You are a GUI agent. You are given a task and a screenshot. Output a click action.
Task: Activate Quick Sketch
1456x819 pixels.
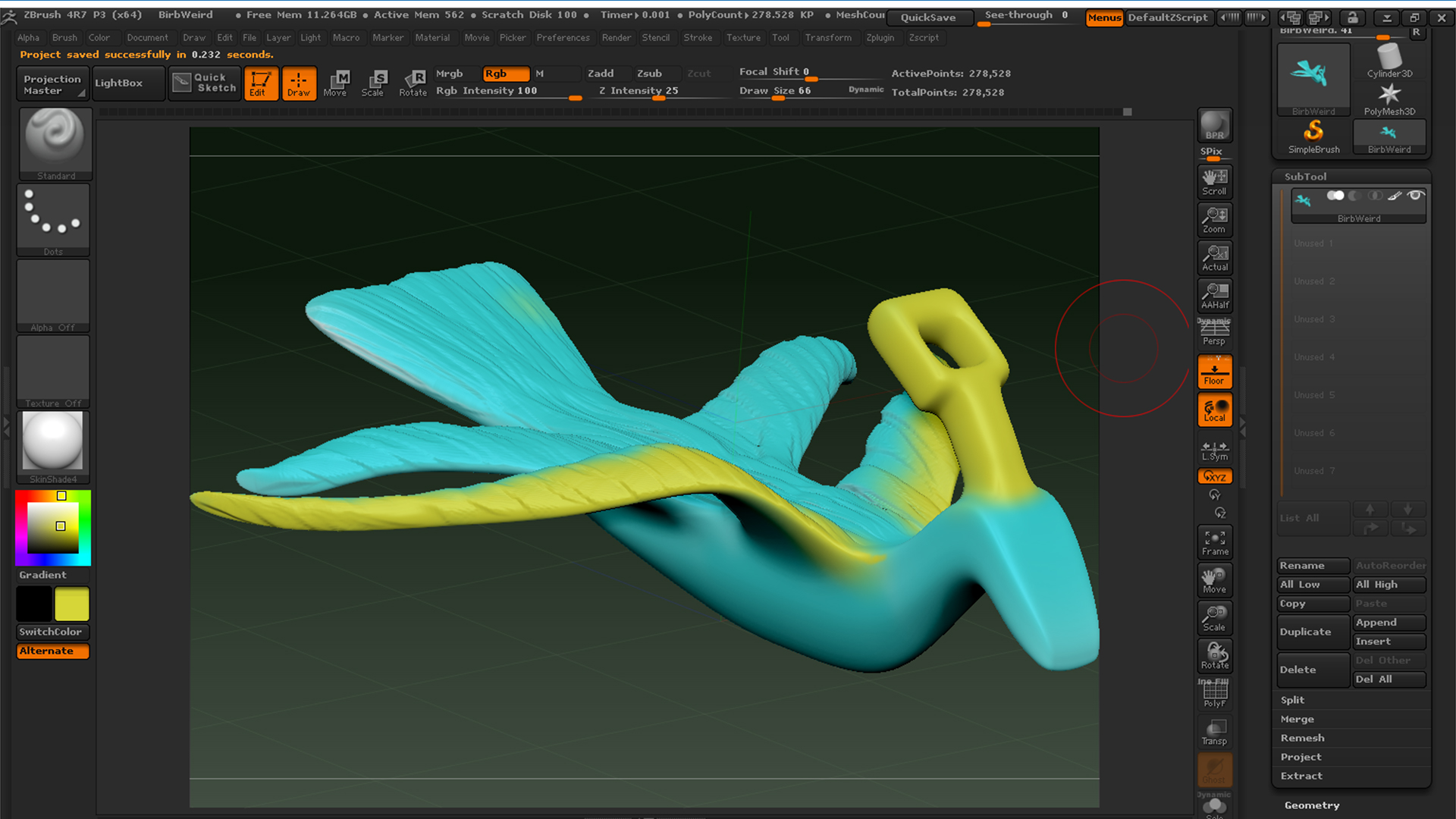click(x=204, y=83)
